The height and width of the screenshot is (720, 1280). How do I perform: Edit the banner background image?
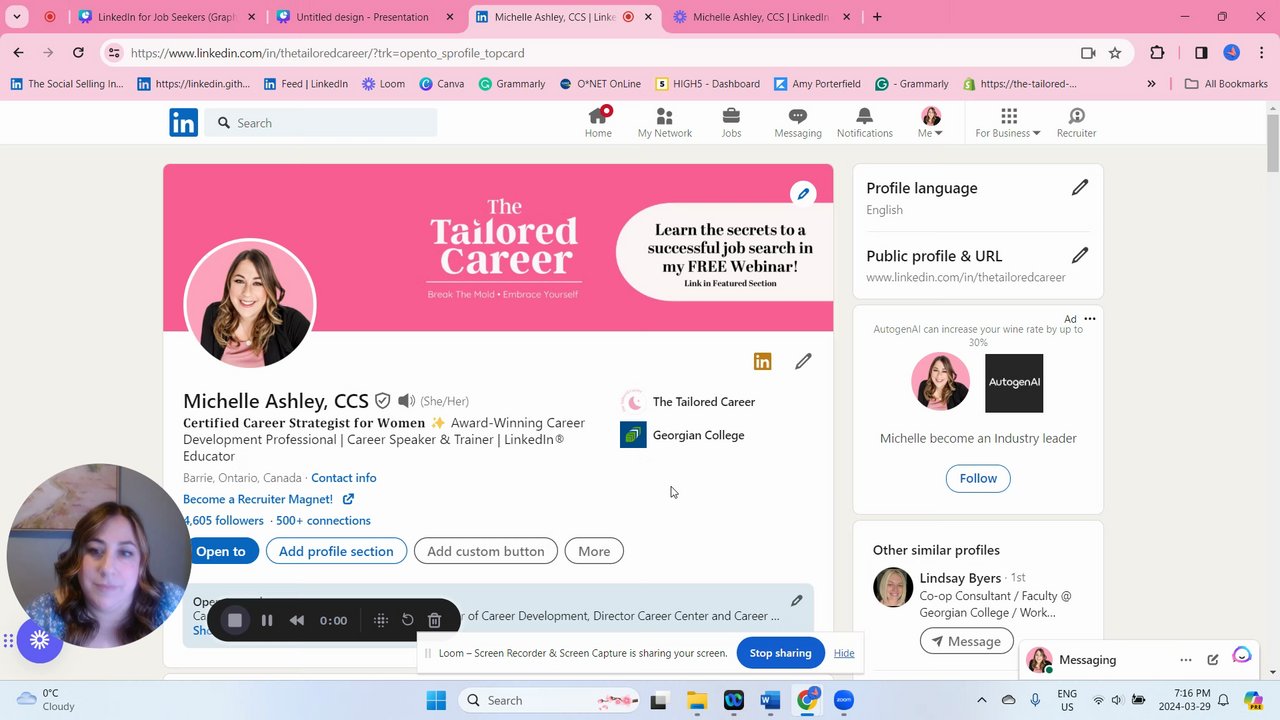pyautogui.click(x=802, y=193)
